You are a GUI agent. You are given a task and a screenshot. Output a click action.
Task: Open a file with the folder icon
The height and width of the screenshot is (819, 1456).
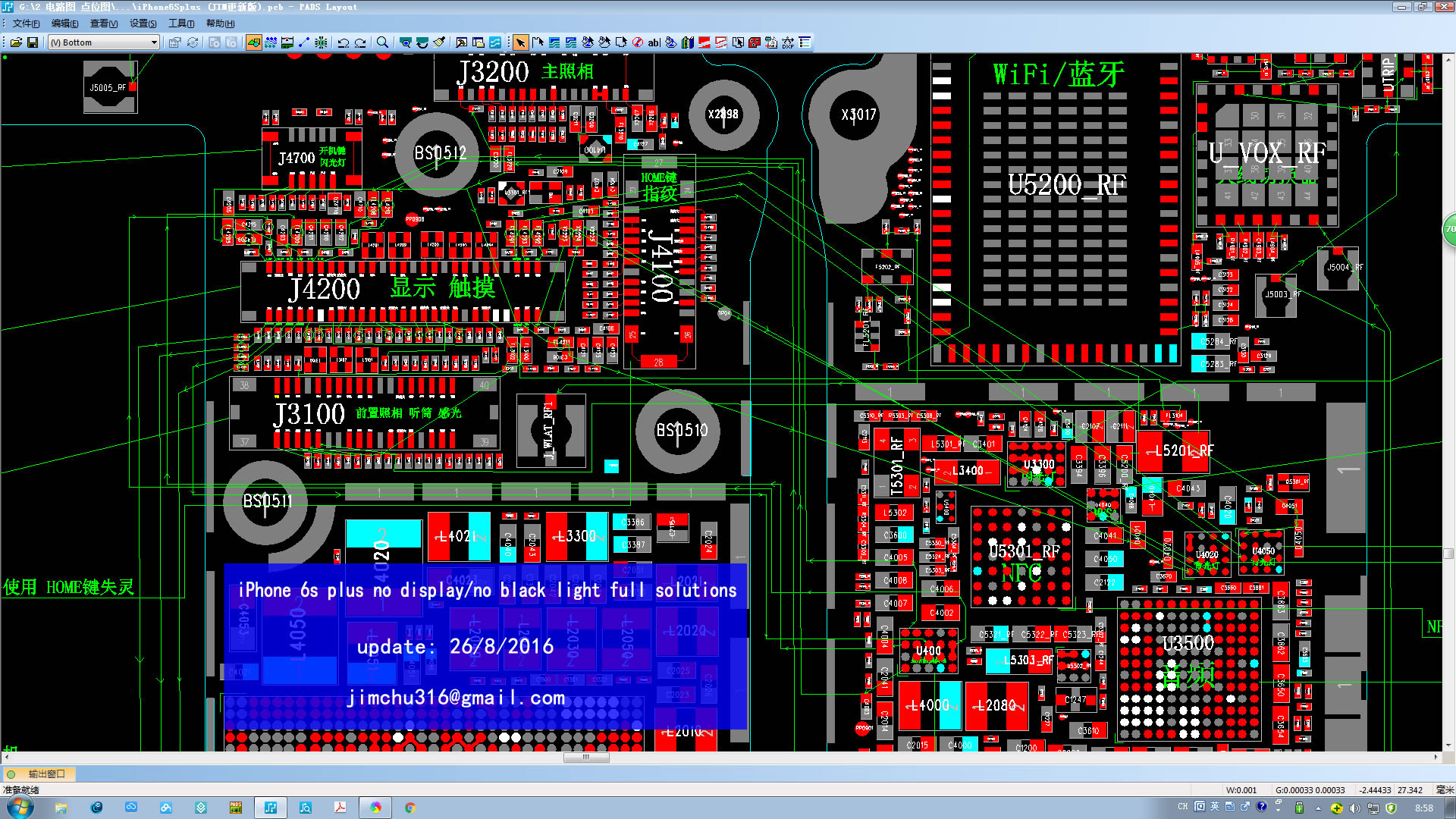pos(16,42)
